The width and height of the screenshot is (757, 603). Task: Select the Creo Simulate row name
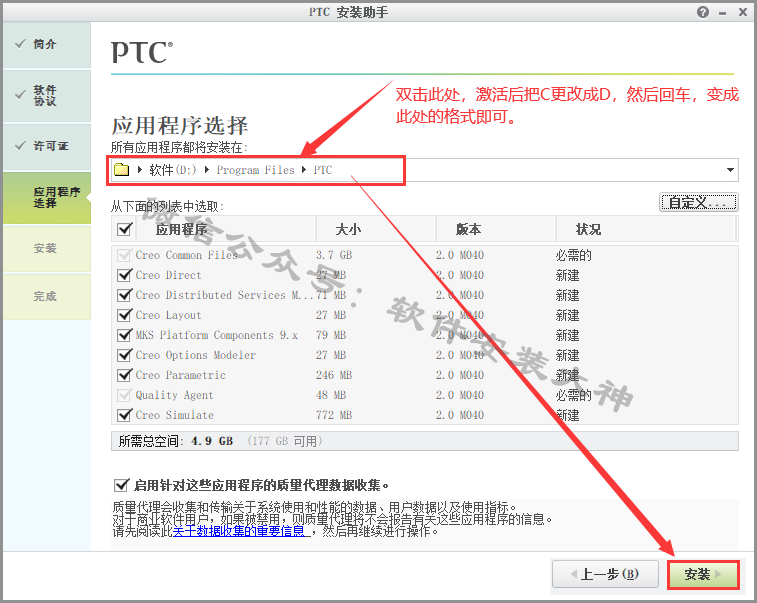coord(174,415)
